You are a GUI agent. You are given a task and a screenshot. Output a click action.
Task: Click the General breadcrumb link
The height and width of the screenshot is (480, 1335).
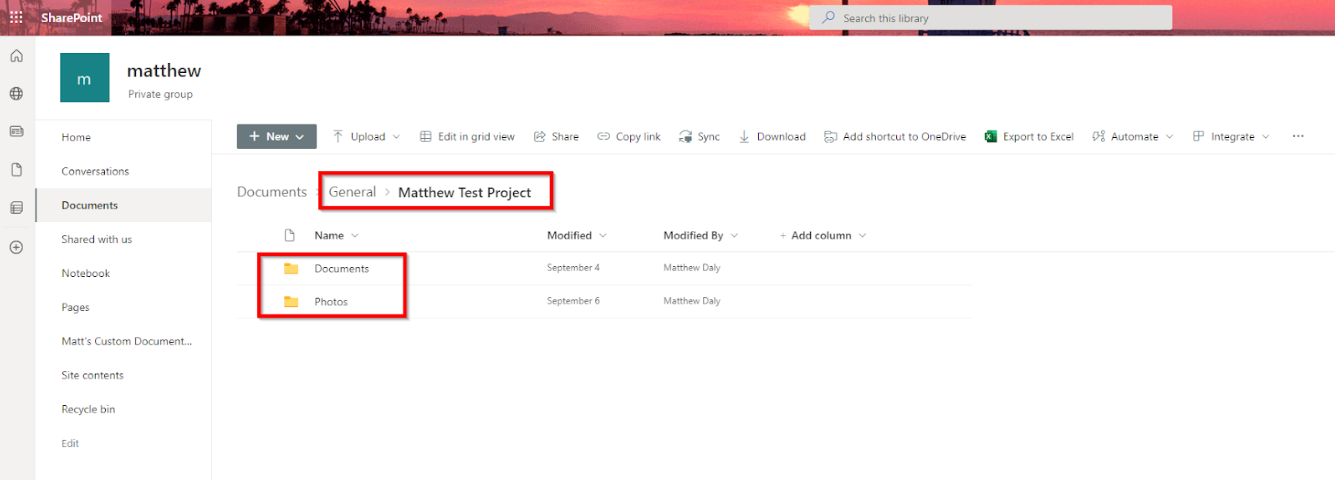click(352, 192)
